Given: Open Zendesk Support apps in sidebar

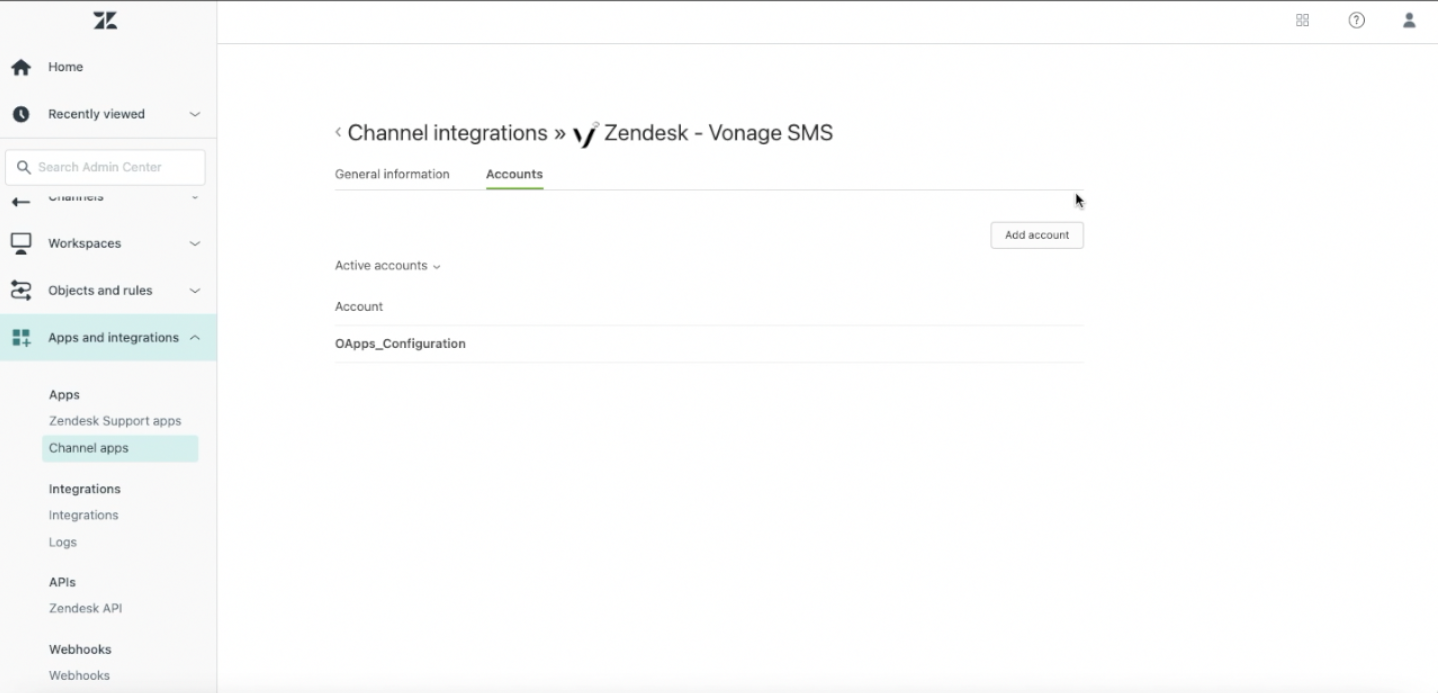Looking at the screenshot, I should coord(115,421).
